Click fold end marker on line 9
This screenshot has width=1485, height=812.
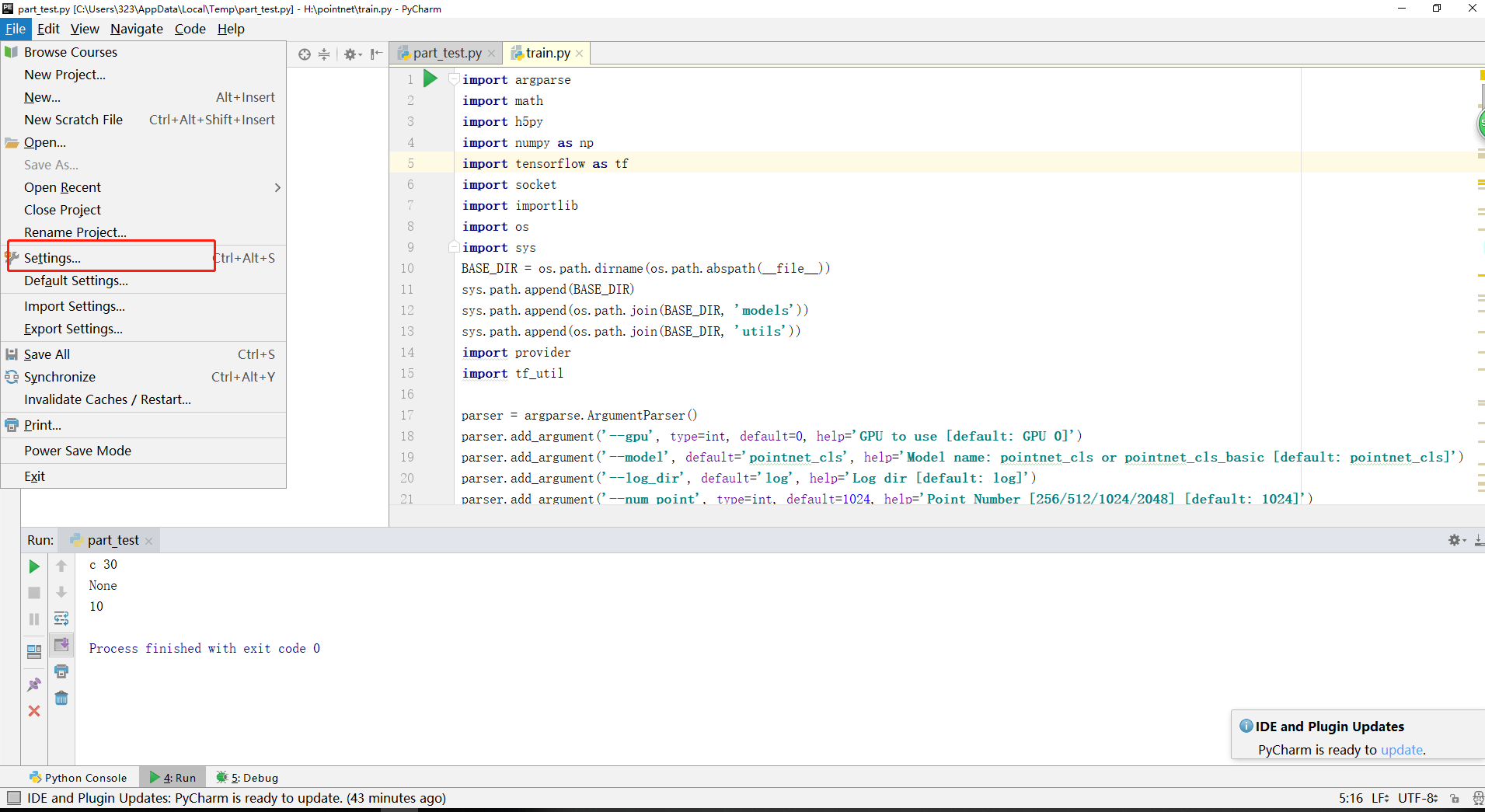(x=454, y=247)
